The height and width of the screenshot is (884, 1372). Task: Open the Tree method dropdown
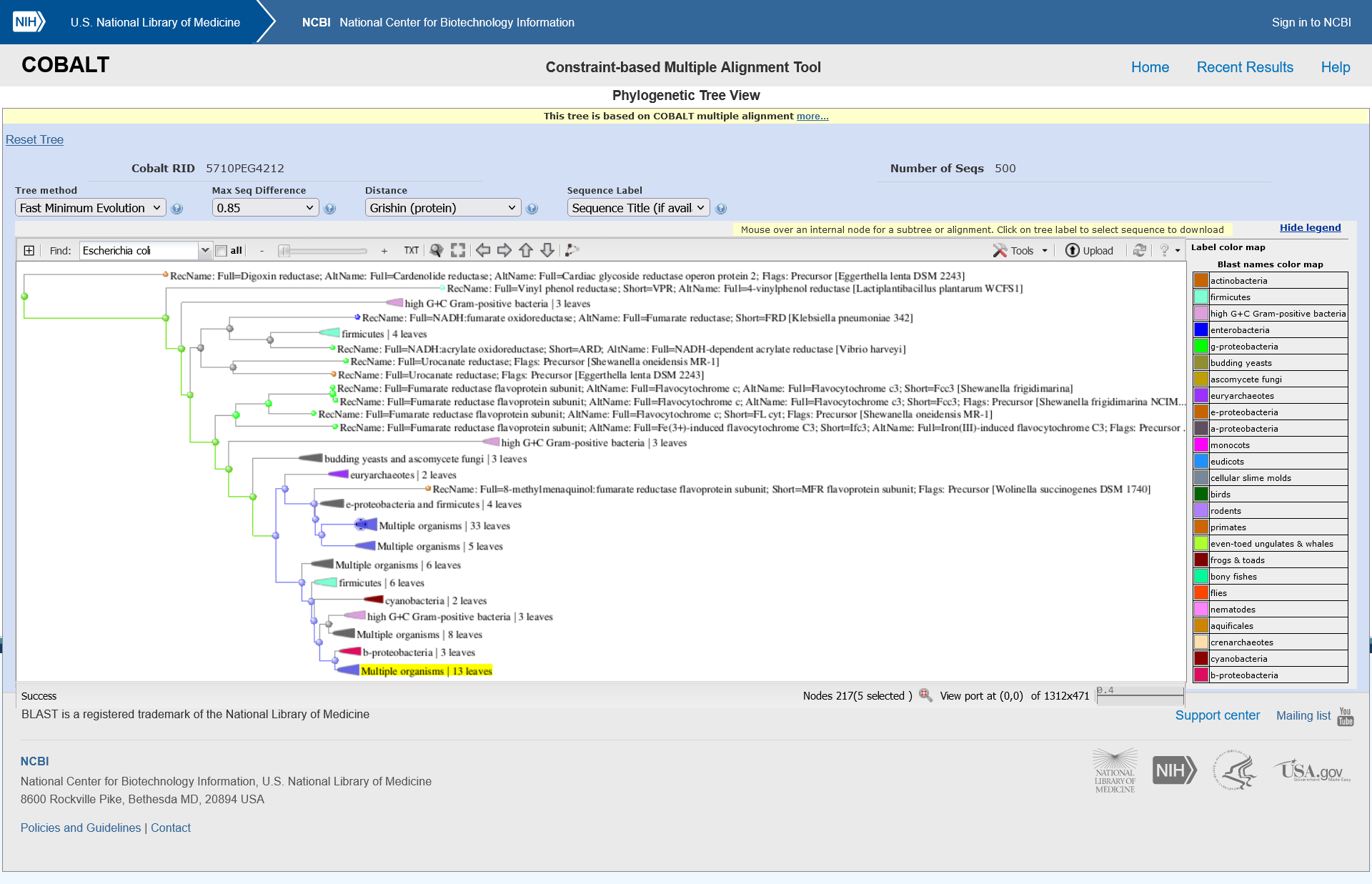pyautogui.click(x=91, y=208)
